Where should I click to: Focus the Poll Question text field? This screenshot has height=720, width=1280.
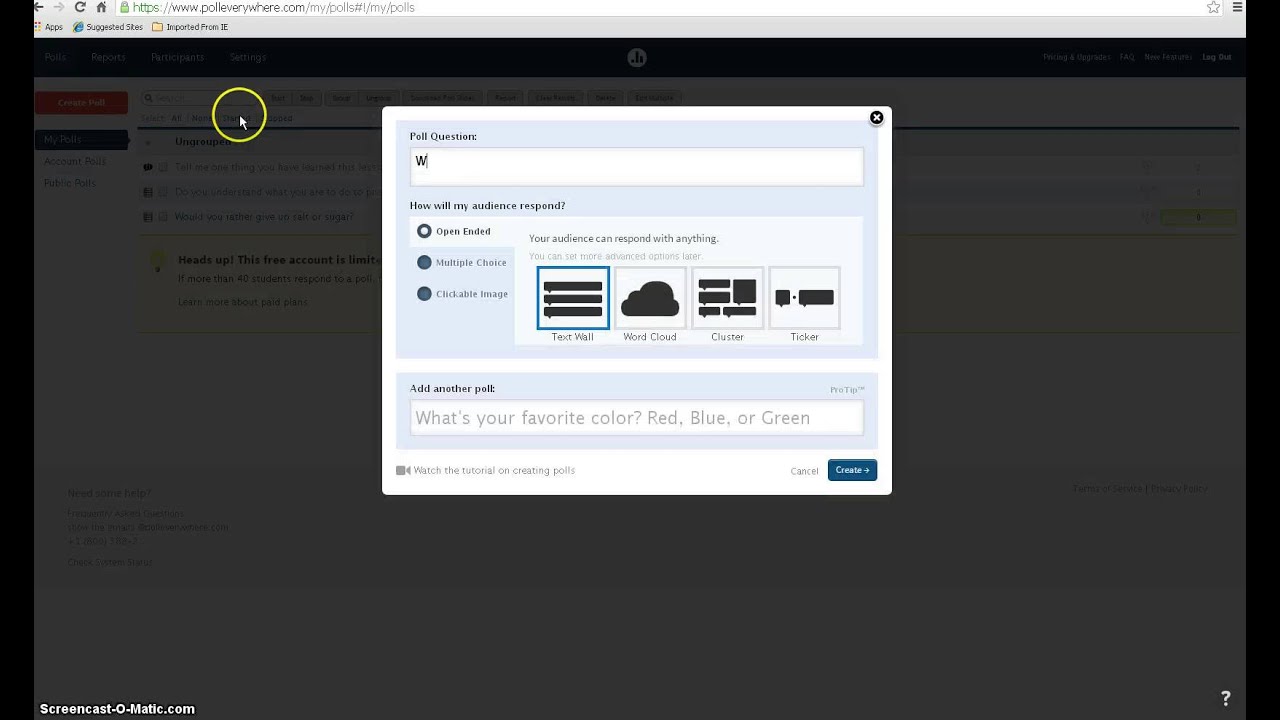pyautogui.click(x=636, y=166)
